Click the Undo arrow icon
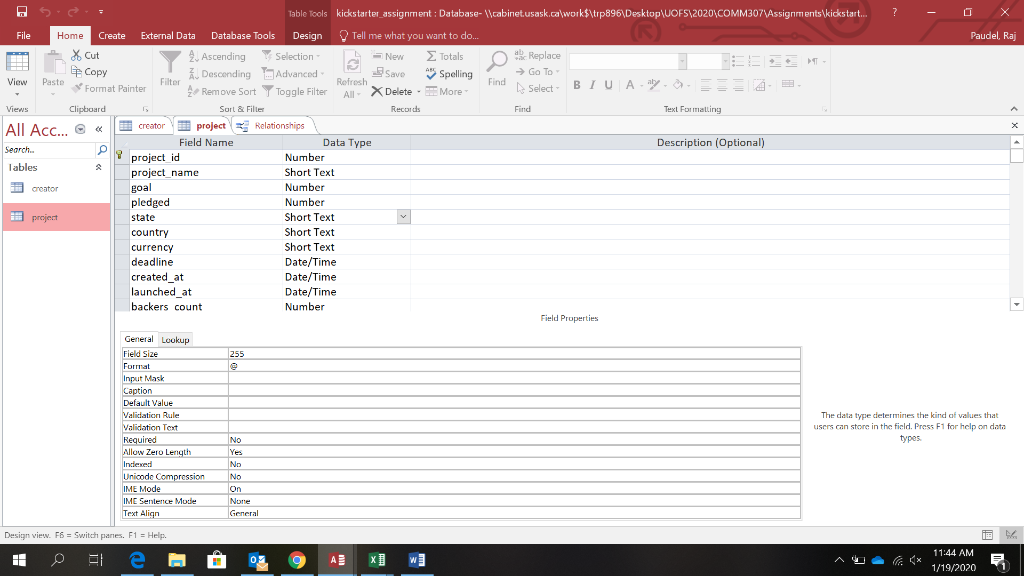This screenshot has width=1024, height=576. click(x=45, y=11)
